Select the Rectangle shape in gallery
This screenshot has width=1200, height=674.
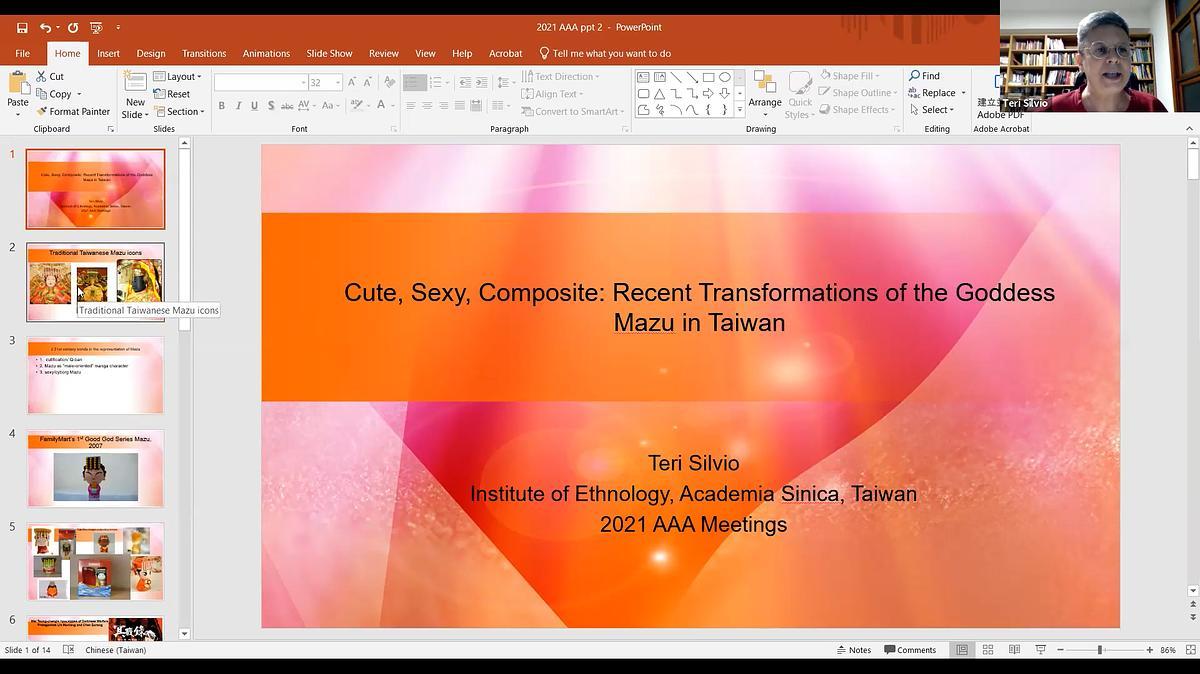tap(708, 77)
